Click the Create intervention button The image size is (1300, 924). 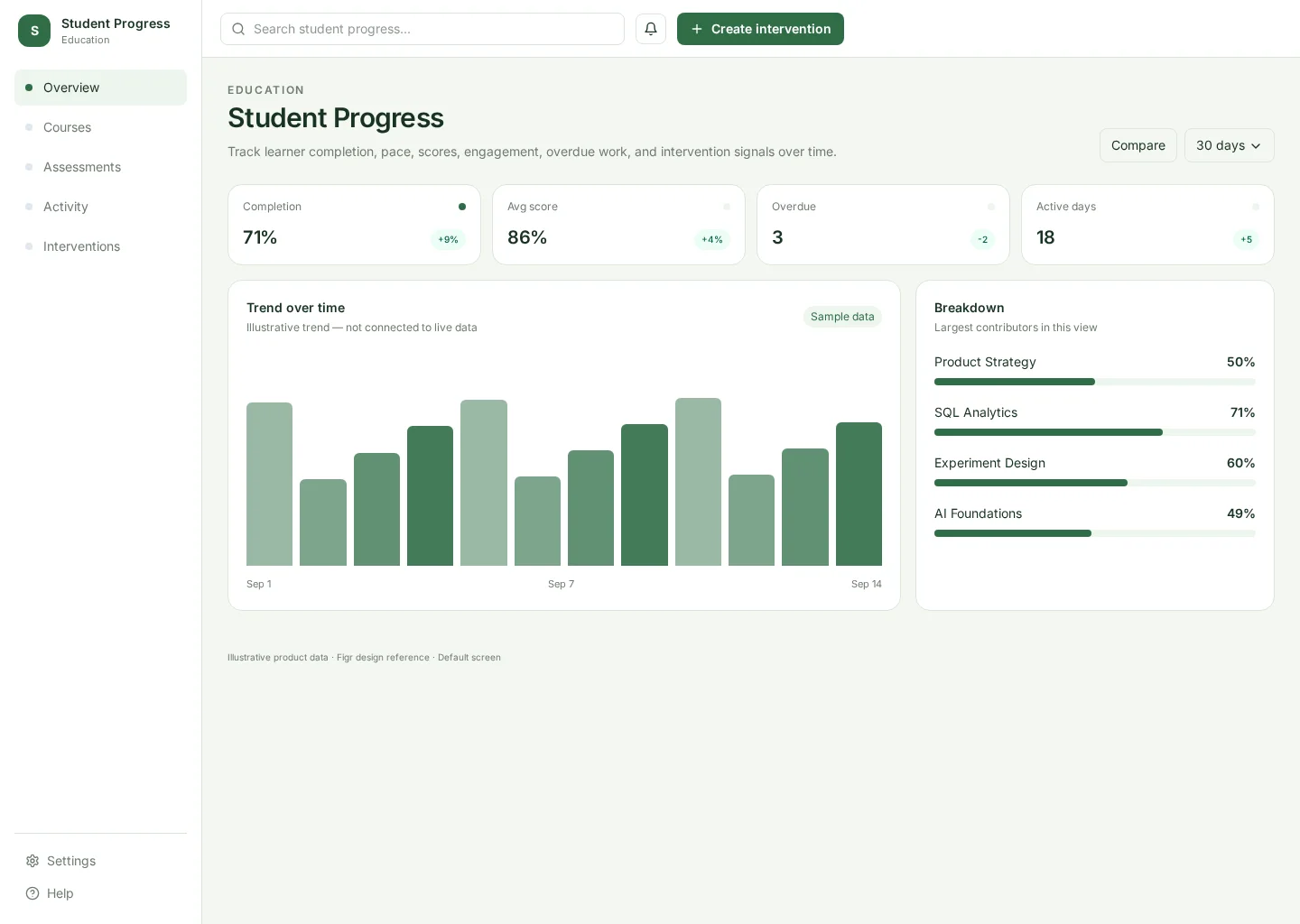point(760,29)
